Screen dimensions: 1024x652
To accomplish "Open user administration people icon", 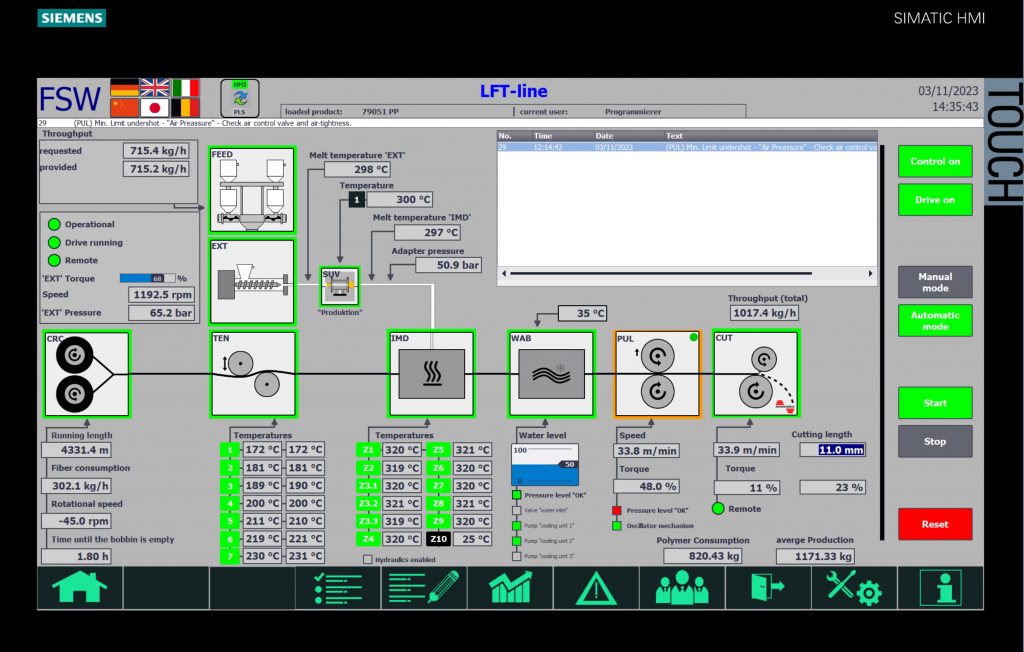I will point(682,588).
